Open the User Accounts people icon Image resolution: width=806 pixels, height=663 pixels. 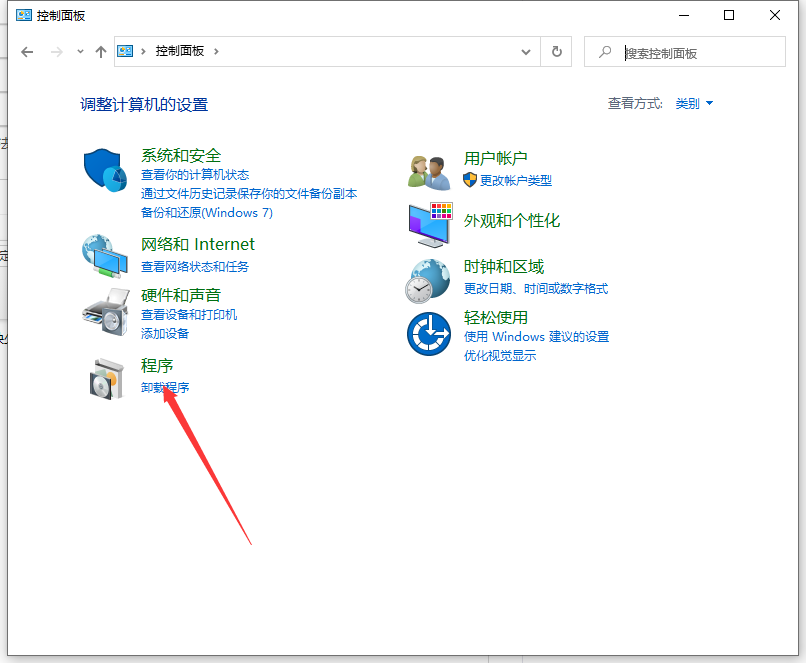coord(430,171)
